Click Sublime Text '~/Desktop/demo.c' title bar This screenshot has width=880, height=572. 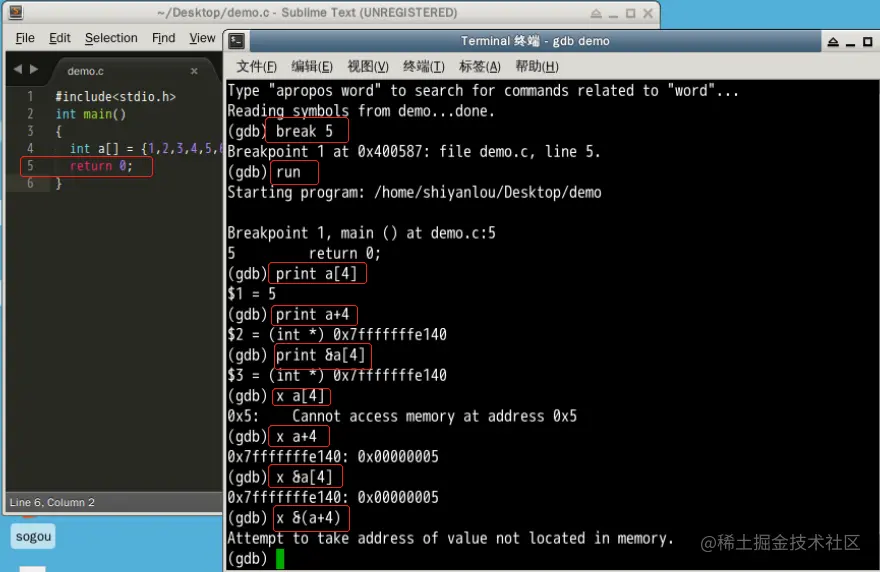pos(307,12)
